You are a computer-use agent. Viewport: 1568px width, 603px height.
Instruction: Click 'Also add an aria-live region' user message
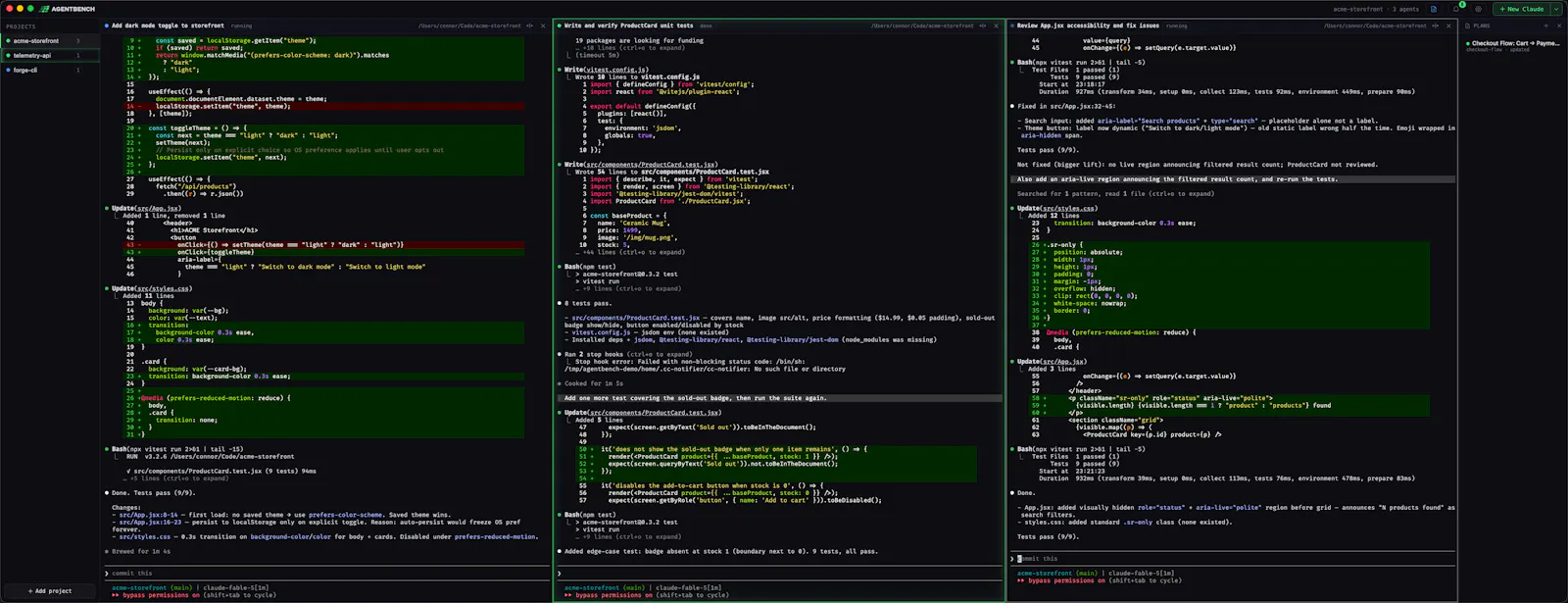click(x=1233, y=179)
